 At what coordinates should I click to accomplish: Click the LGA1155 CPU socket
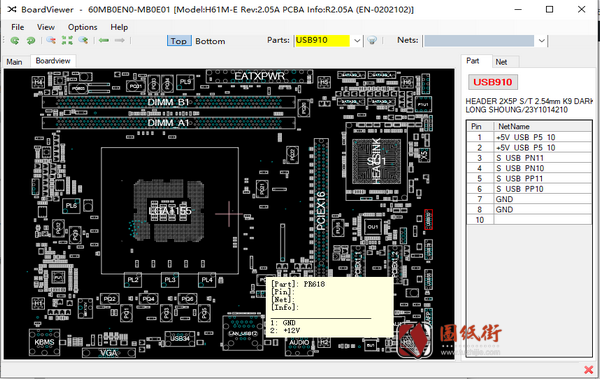170,211
